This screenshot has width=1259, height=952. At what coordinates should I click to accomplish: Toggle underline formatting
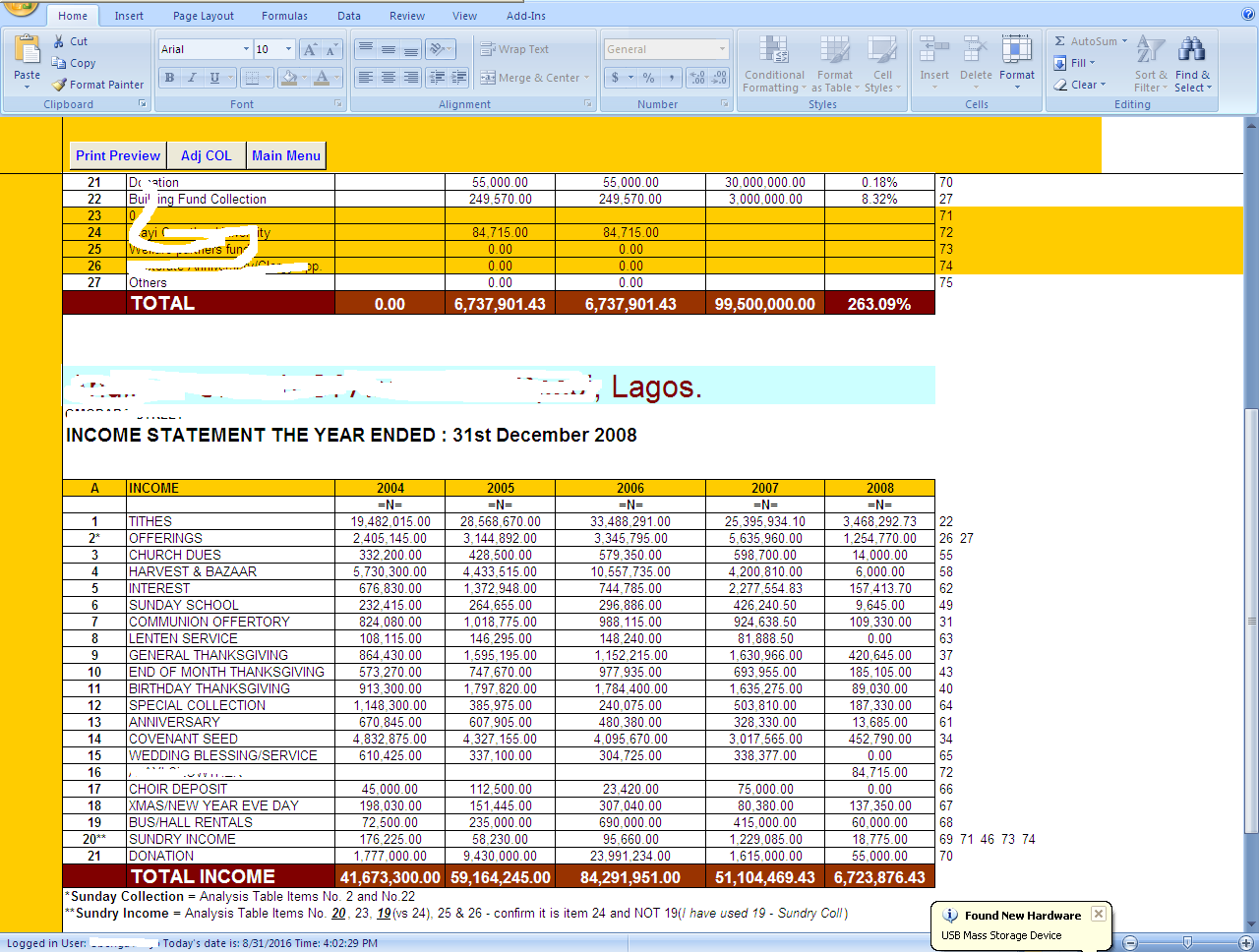[214, 78]
